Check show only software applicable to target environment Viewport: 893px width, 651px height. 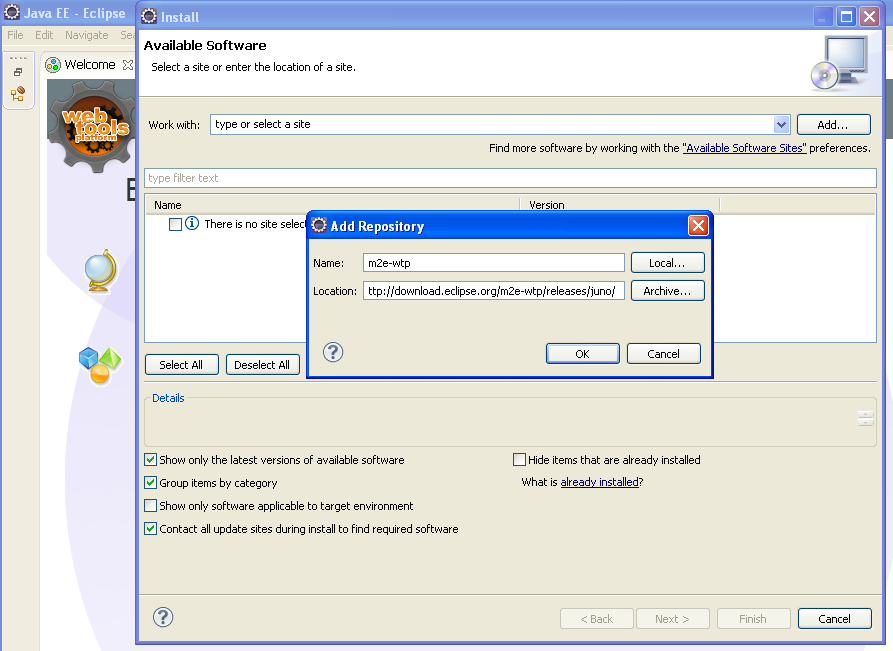click(150, 505)
